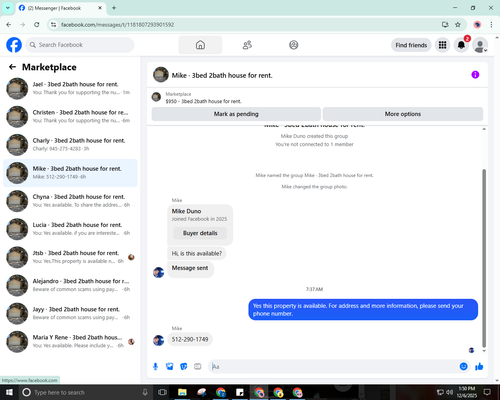Open the Windows Start menu

tap(9, 392)
